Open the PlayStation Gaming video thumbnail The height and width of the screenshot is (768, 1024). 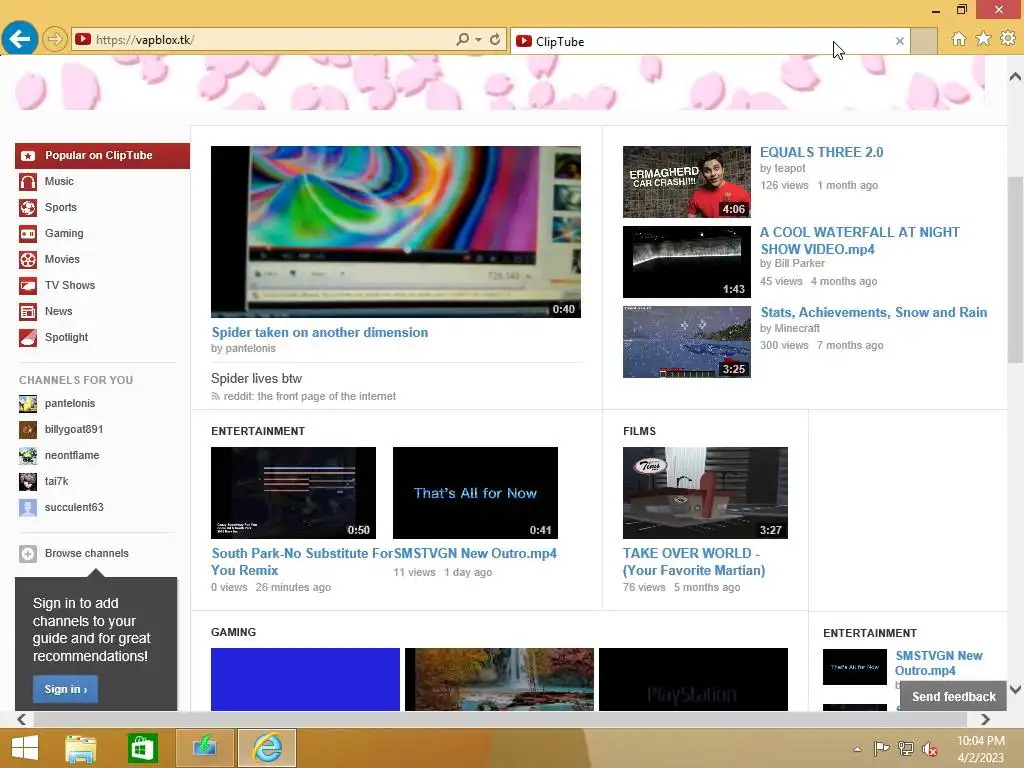point(693,679)
